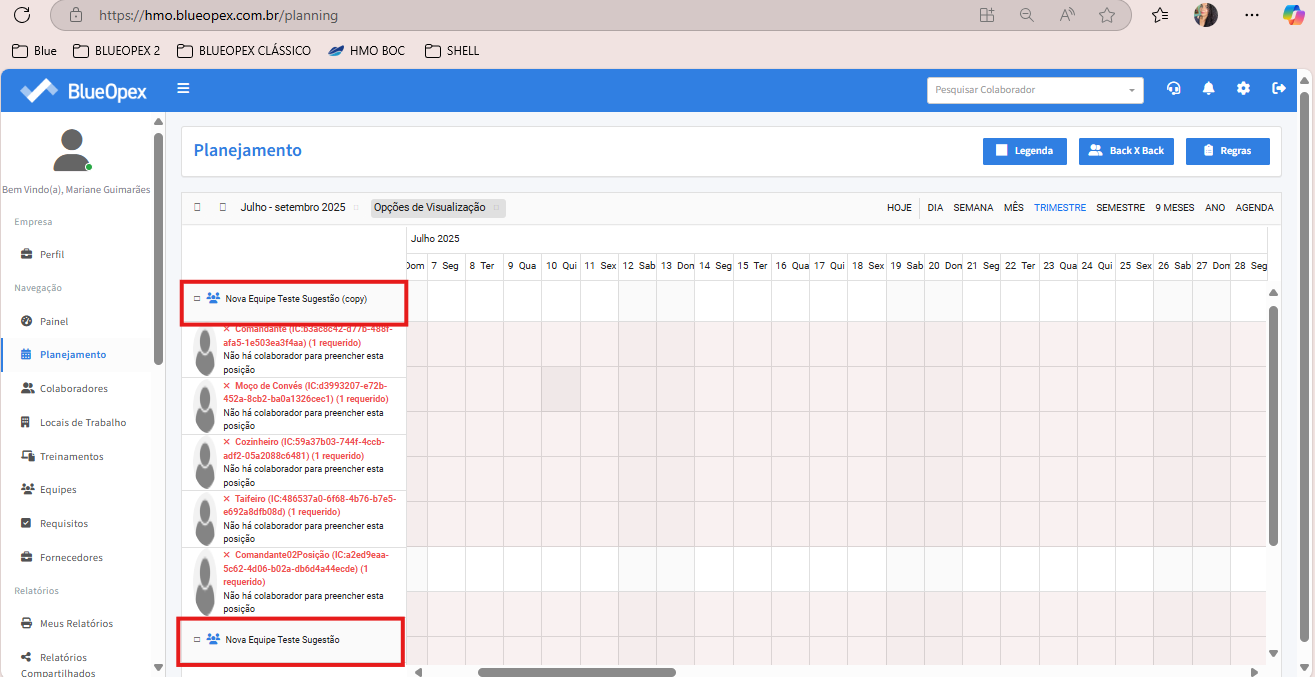The height and width of the screenshot is (677, 1315).
Task: Open the SHELL bookmark folder
Action: click(452, 50)
